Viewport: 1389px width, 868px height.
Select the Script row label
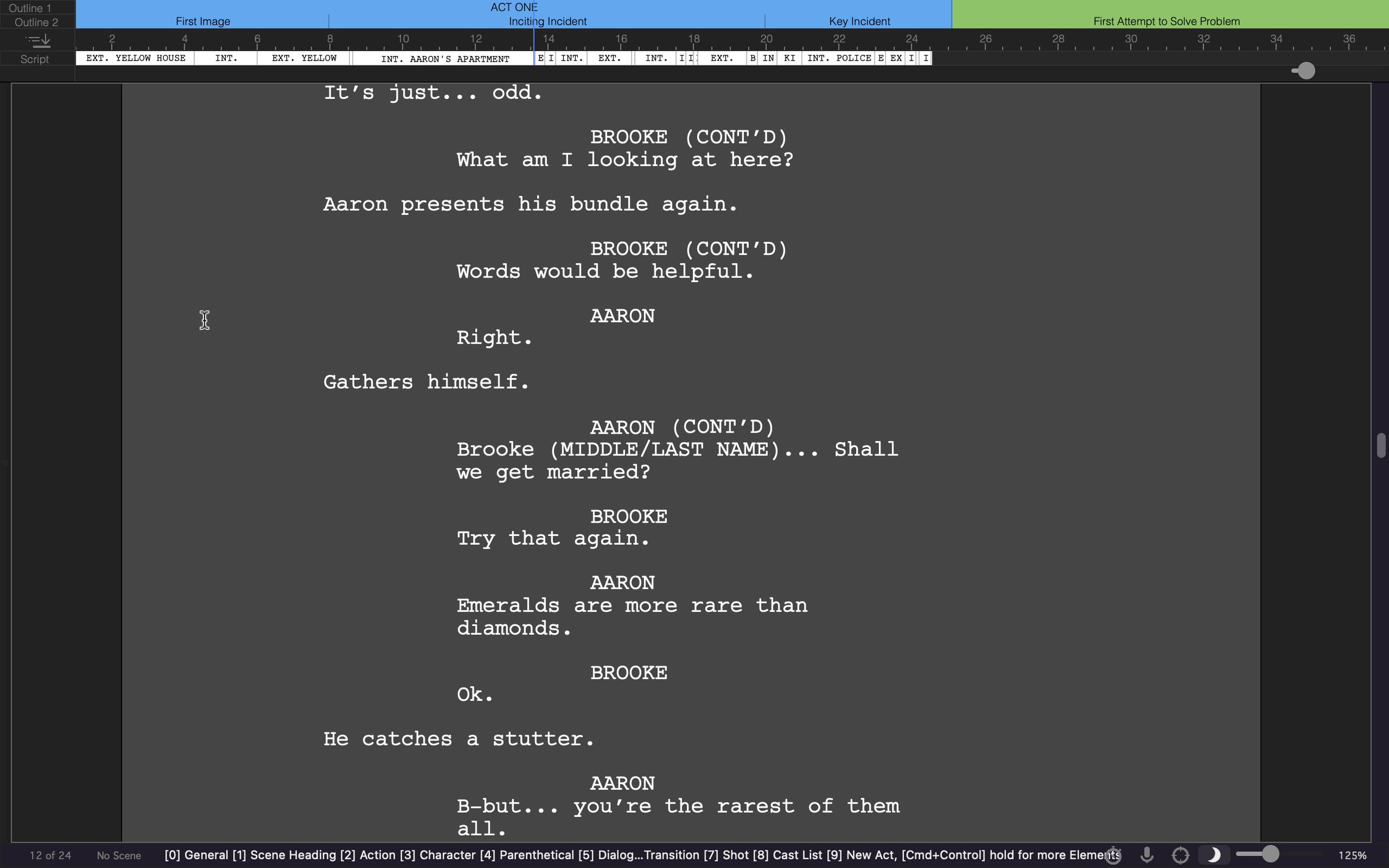tap(34, 59)
